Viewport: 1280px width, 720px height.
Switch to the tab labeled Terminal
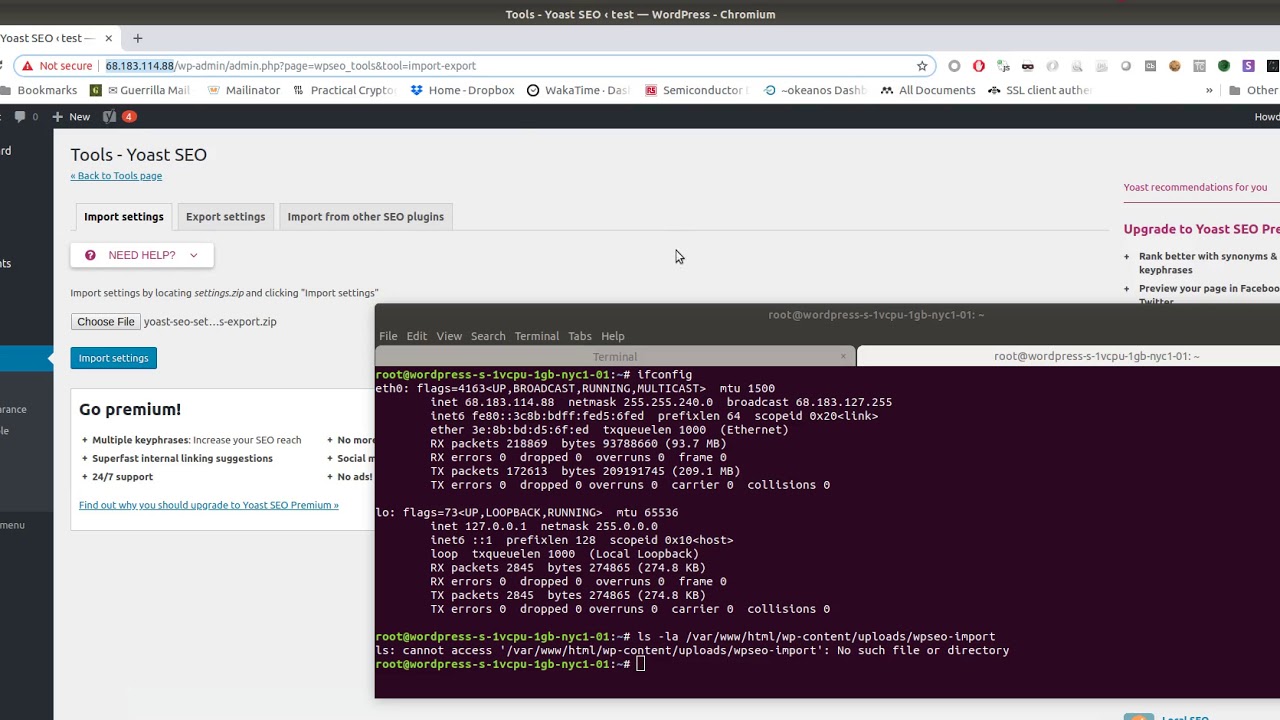[x=615, y=357]
